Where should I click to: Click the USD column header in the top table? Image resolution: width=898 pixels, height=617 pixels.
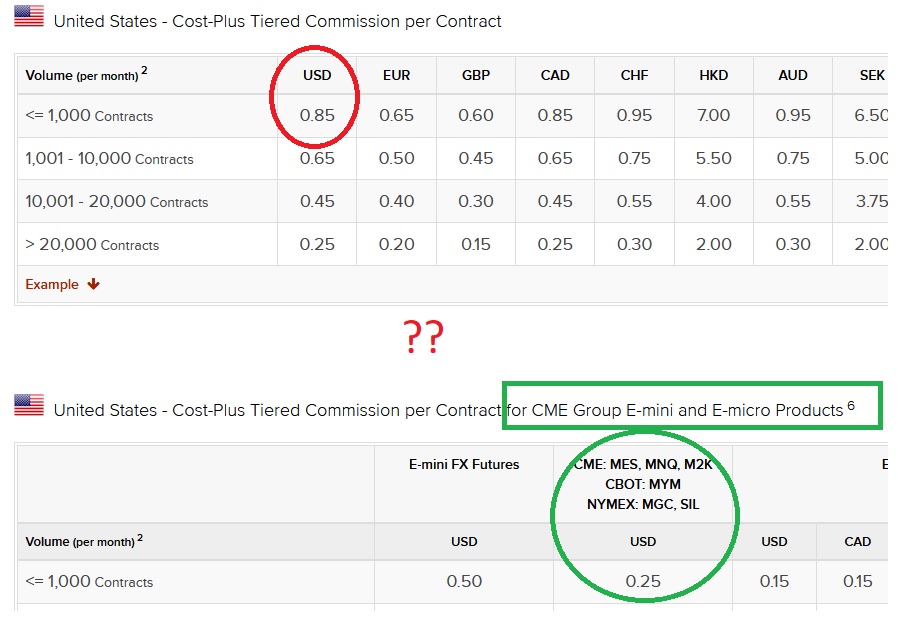point(317,75)
